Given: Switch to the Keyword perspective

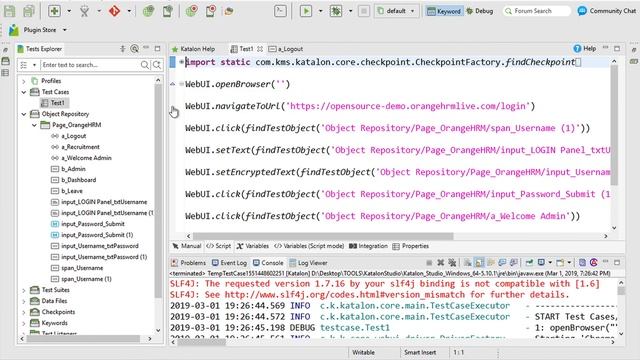Looking at the screenshot, I should point(444,11).
